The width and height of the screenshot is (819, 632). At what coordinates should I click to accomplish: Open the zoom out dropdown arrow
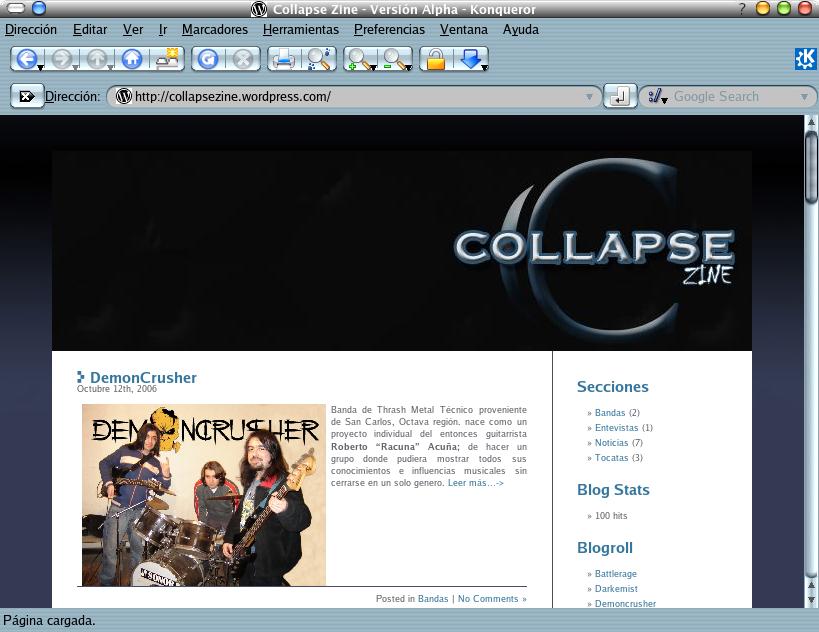click(408, 67)
